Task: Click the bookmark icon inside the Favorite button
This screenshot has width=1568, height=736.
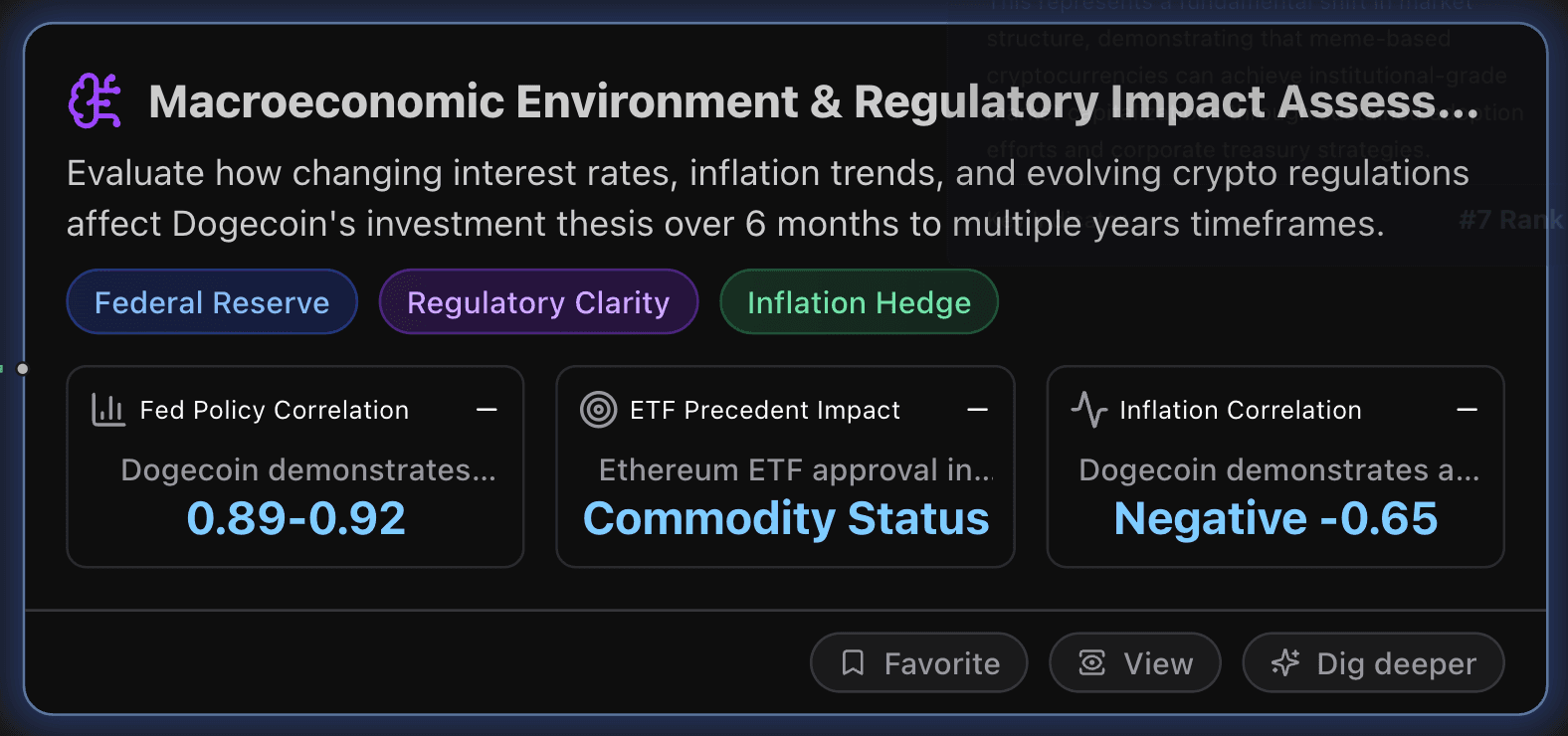Action: coord(854,662)
